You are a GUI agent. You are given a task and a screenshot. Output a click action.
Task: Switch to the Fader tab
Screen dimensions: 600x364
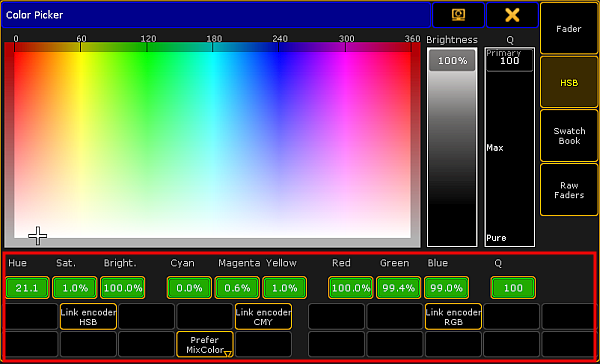click(x=569, y=28)
